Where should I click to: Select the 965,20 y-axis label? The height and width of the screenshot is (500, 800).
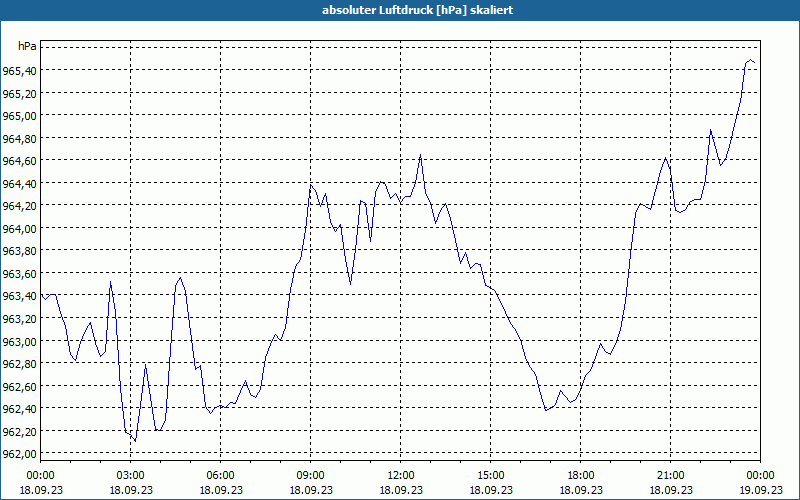(x=19, y=93)
